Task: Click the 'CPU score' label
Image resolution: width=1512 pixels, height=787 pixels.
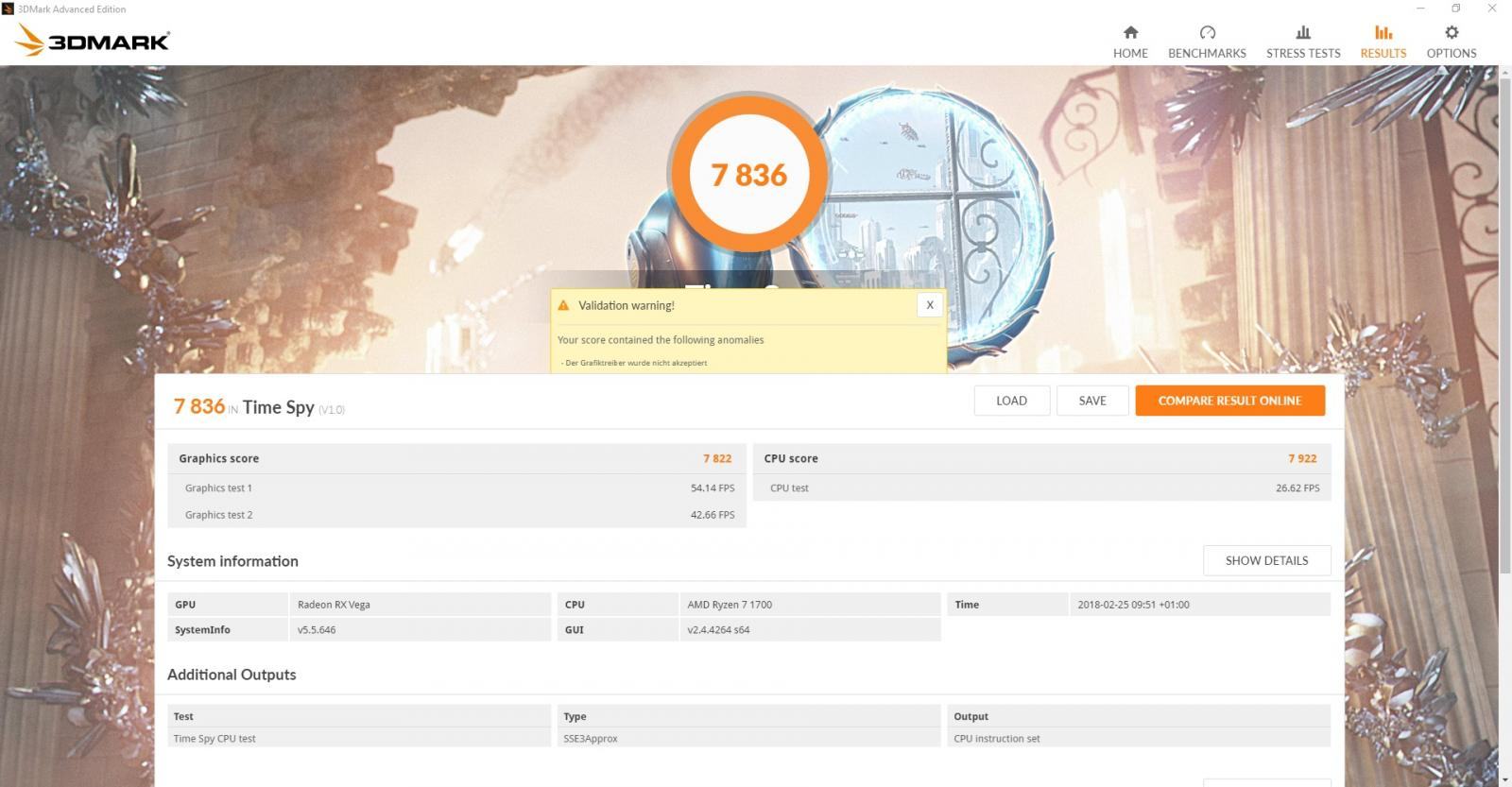Action: coord(791,458)
